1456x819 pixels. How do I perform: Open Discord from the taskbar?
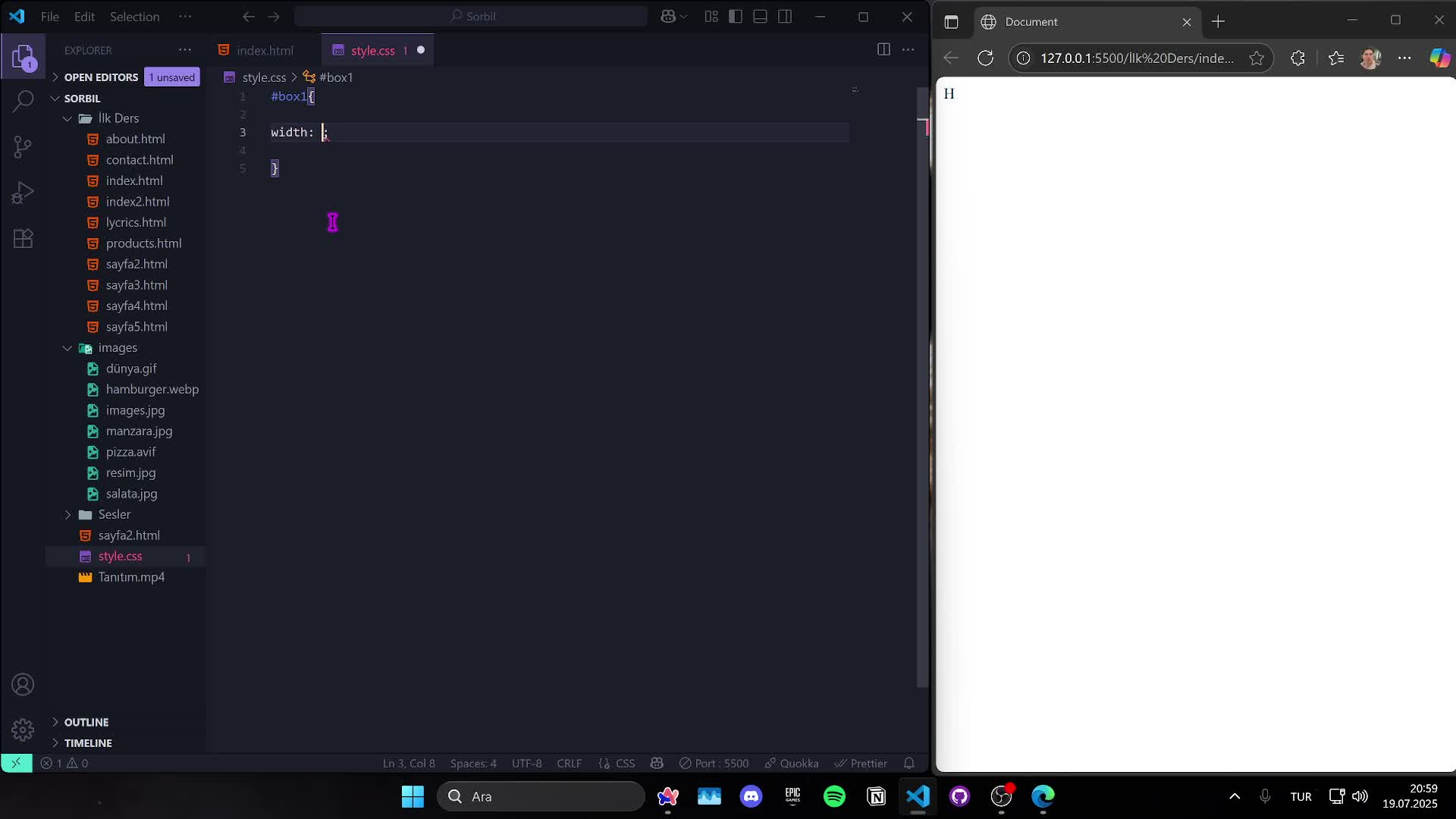[751, 796]
